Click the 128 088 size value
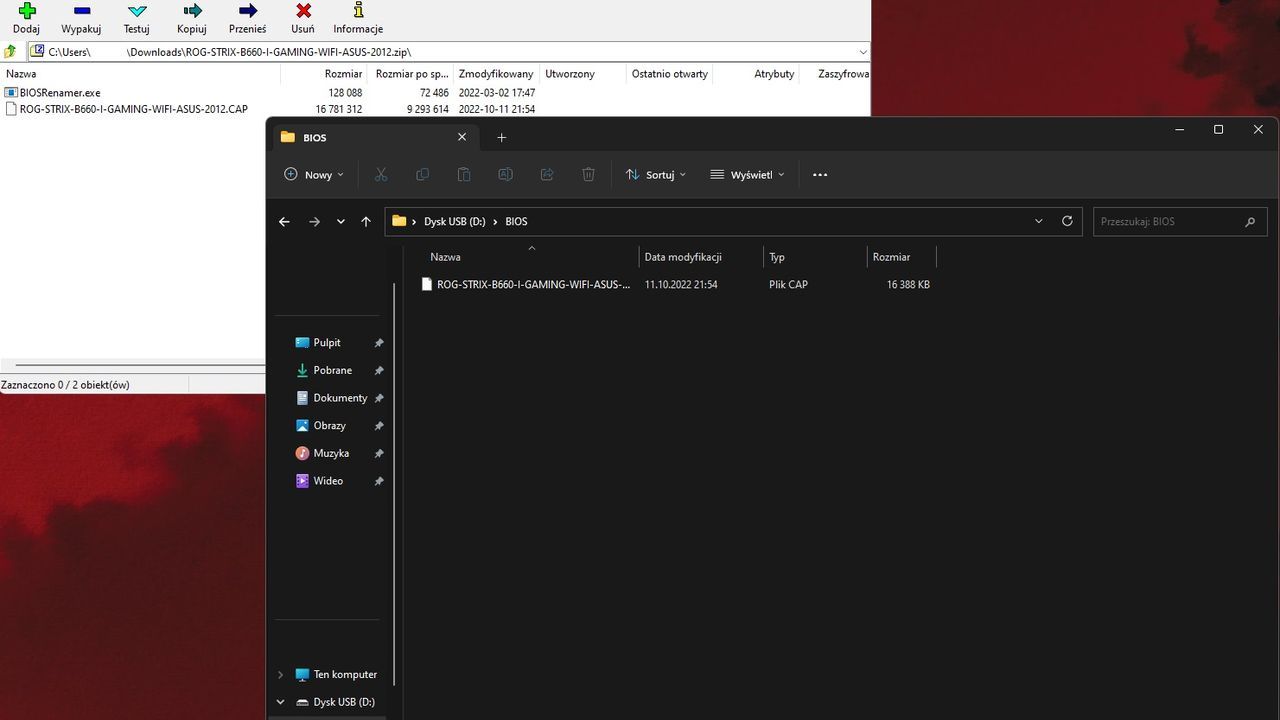The width and height of the screenshot is (1280, 720). point(345,93)
